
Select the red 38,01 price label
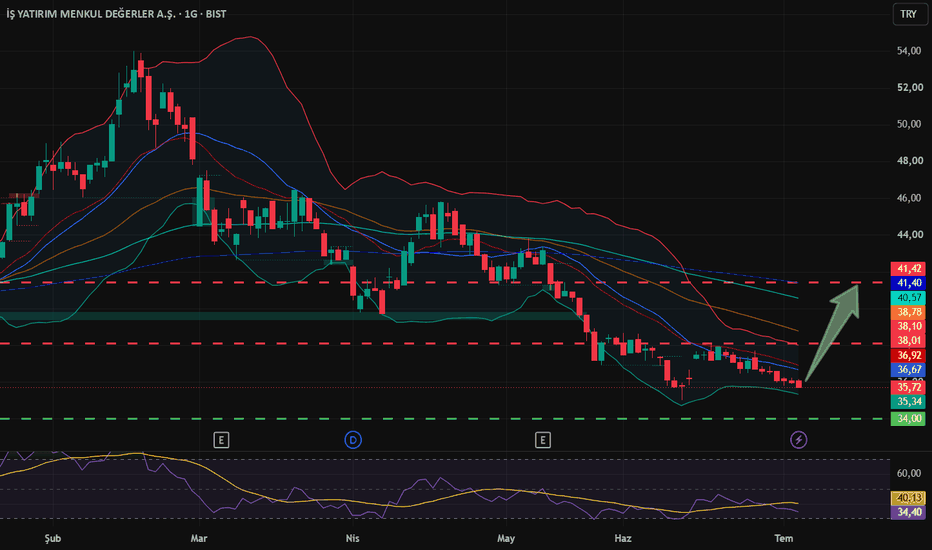click(908, 340)
